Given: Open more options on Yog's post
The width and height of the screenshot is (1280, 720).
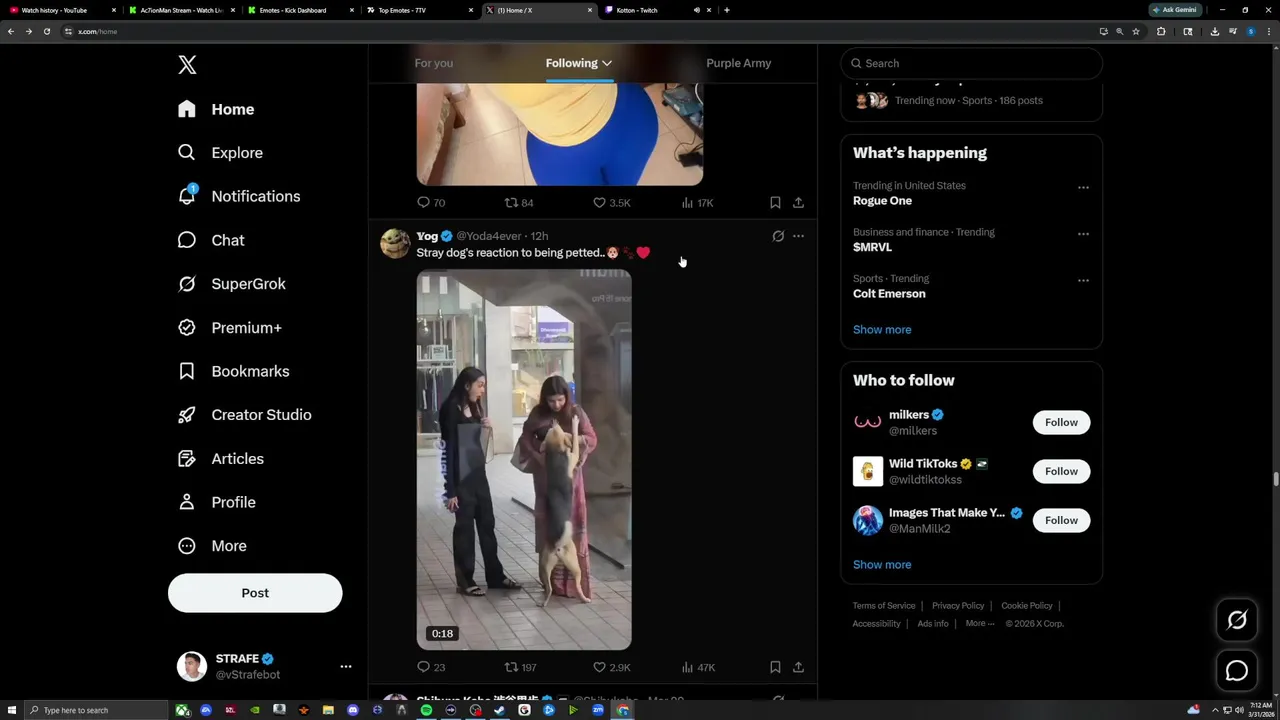Looking at the screenshot, I should pos(798,236).
